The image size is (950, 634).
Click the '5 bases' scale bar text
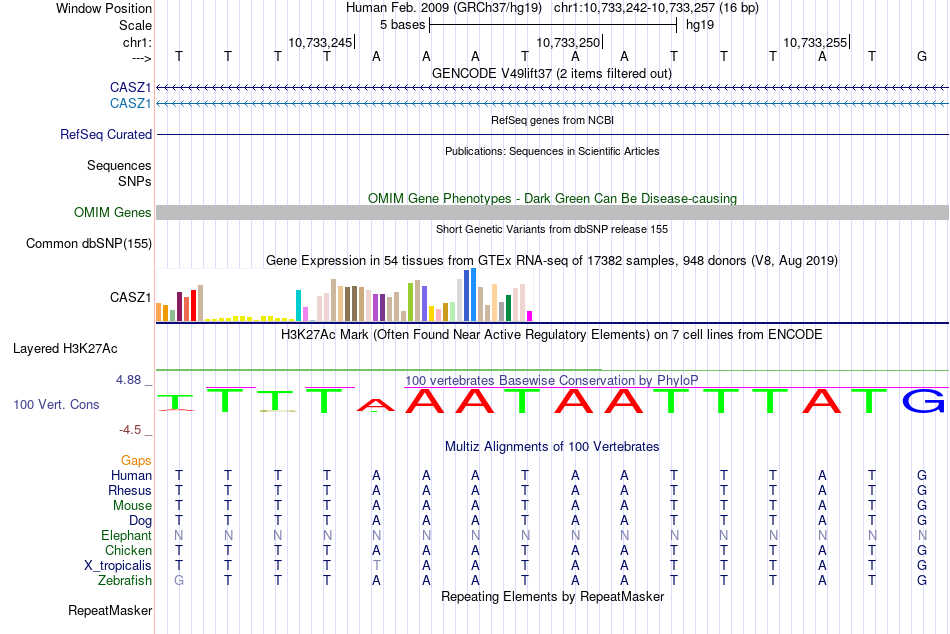pos(403,25)
